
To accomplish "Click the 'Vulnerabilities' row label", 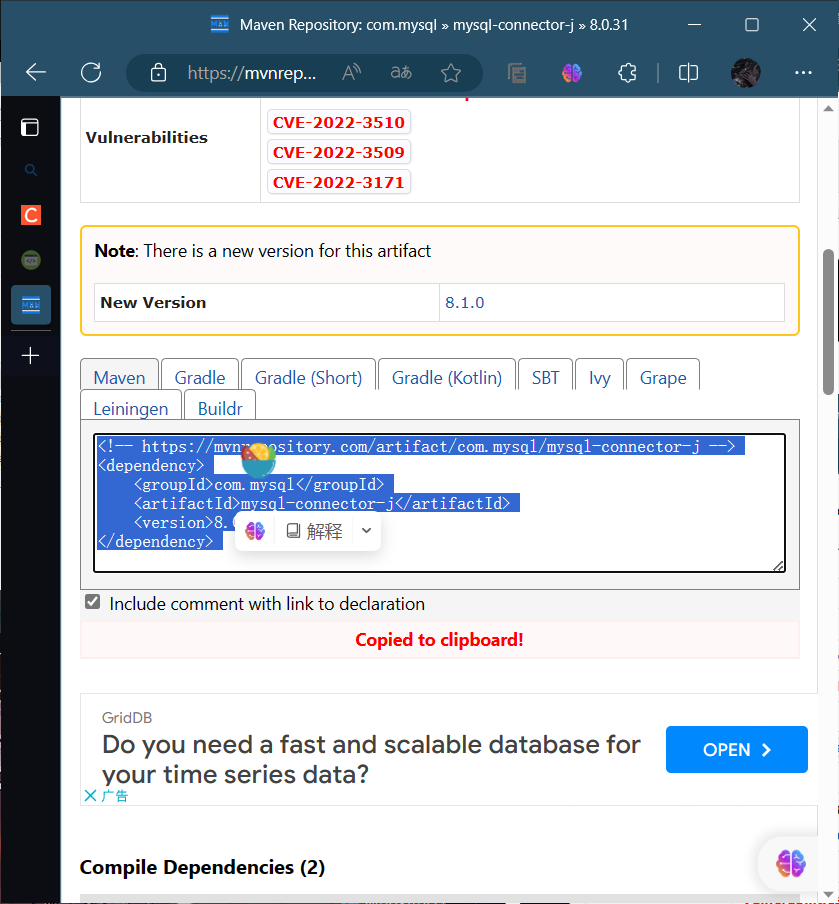I will 146,137.
